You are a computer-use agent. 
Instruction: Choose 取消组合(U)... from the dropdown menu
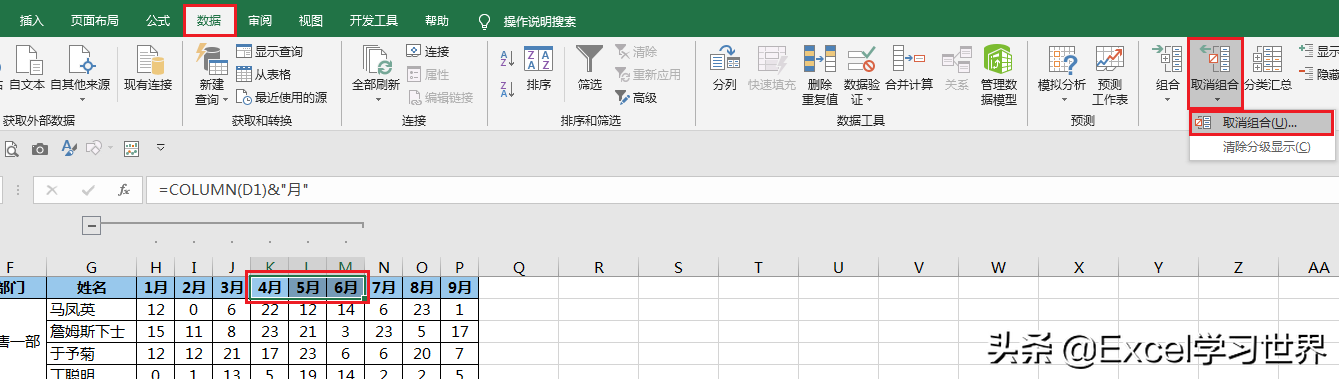click(1261, 123)
